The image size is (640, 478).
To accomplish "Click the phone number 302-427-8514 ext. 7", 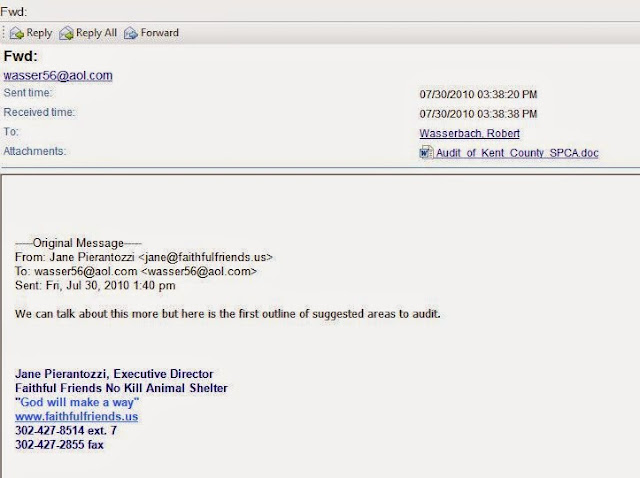I will [66, 431].
